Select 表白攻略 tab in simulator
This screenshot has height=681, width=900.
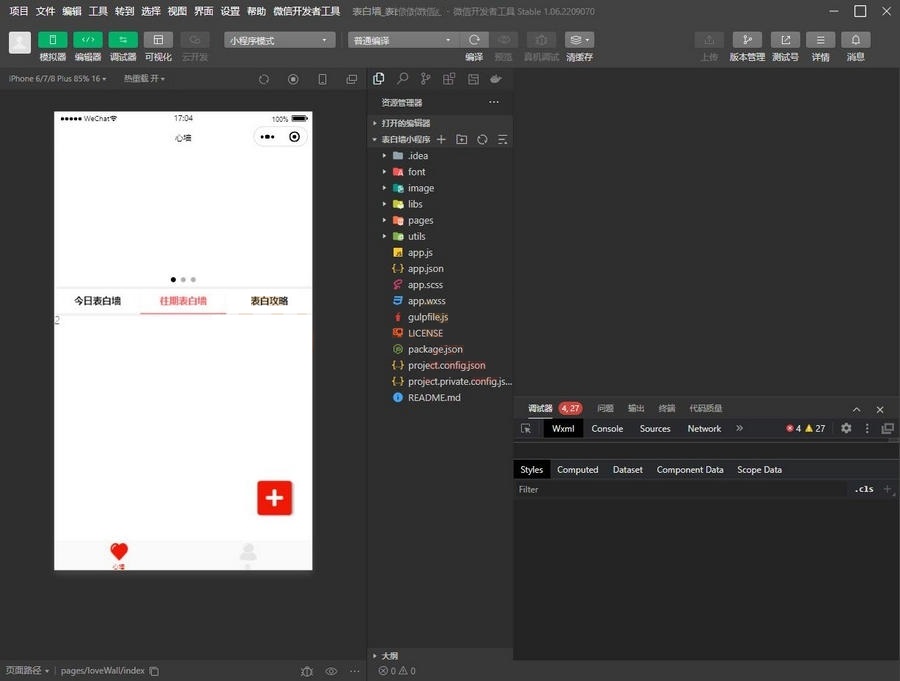(x=269, y=300)
